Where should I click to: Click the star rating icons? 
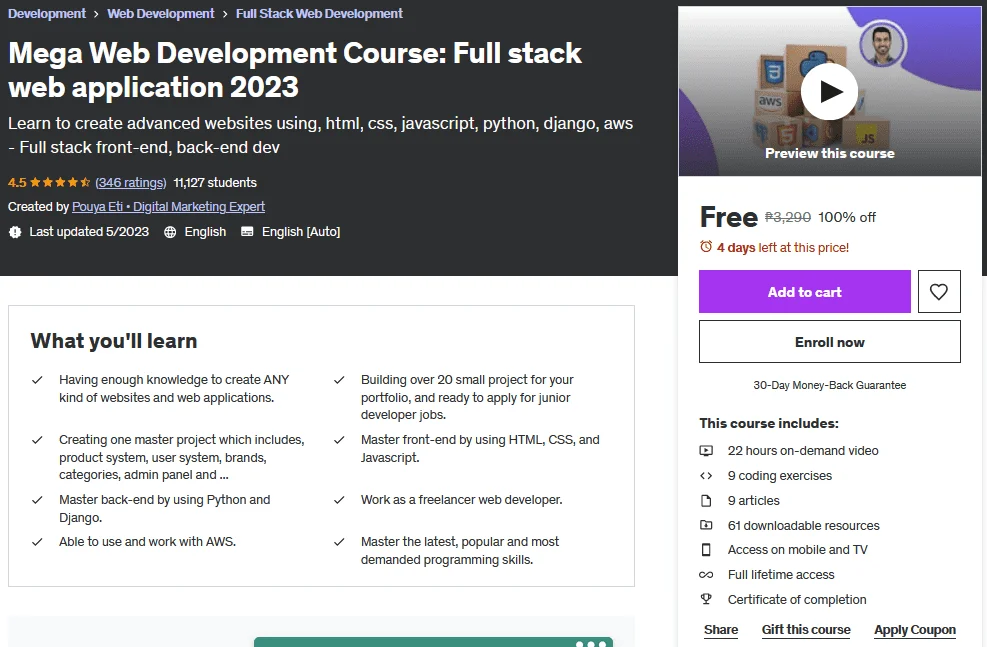point(60,183)
